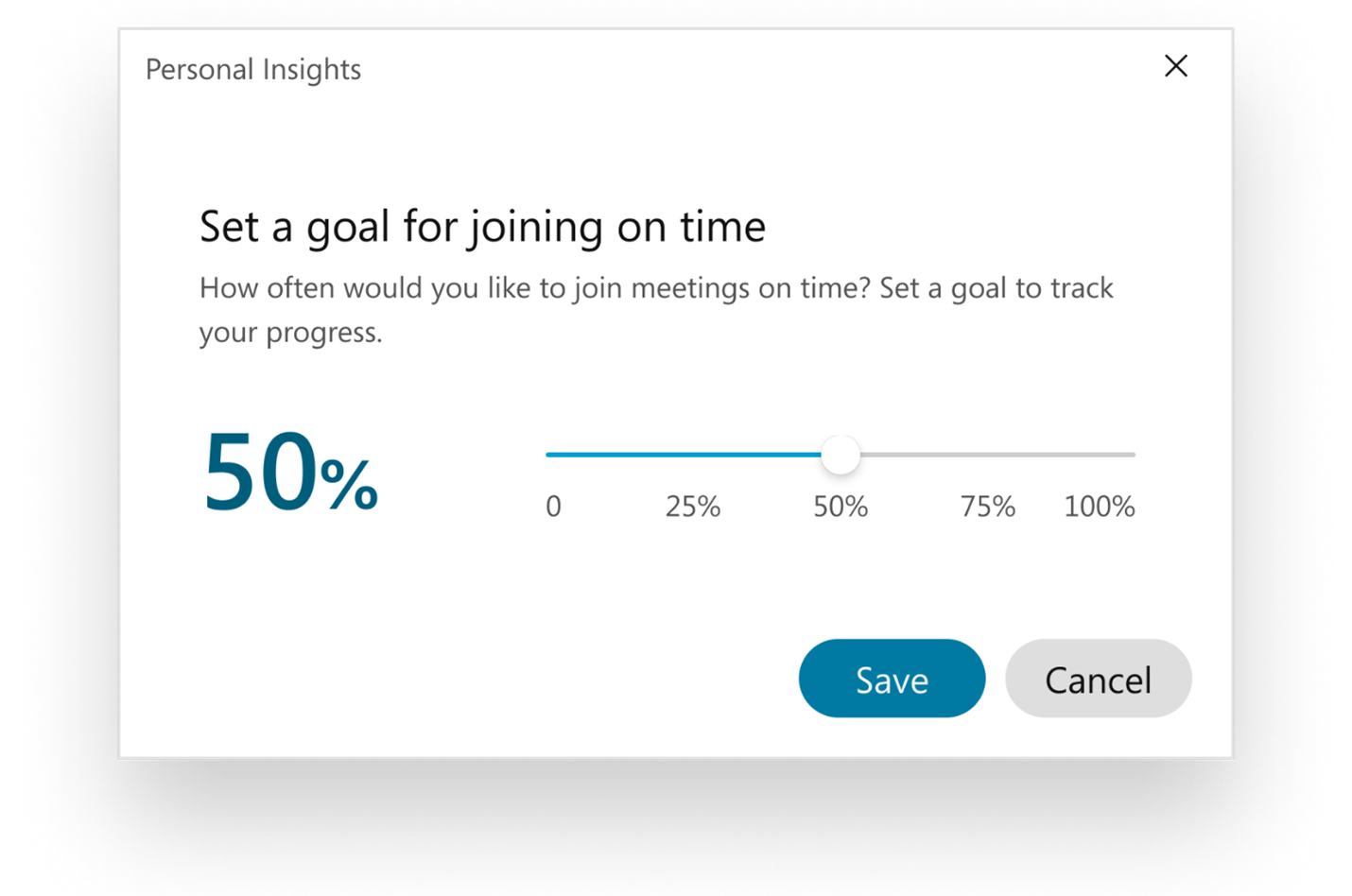Click the gray unfilled part of the slider track
This screenshot has width=1352, height=896.
(1040, 455)
